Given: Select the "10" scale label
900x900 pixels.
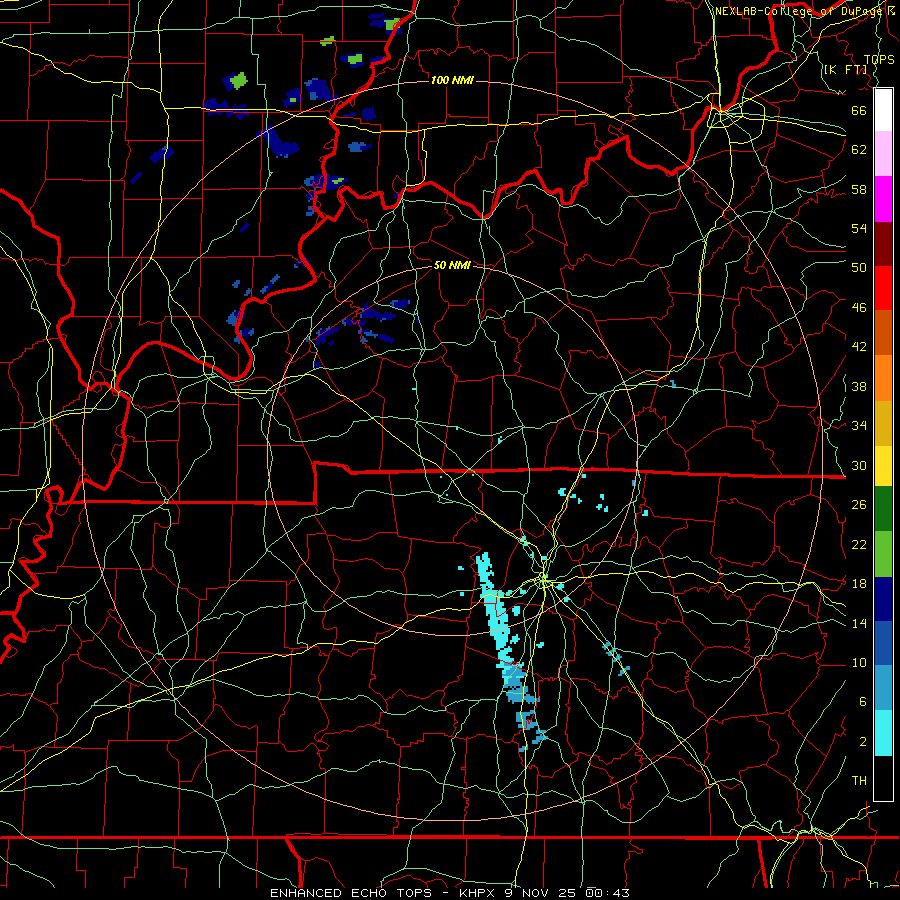Looking at the screenshot, I should [859, 663].
